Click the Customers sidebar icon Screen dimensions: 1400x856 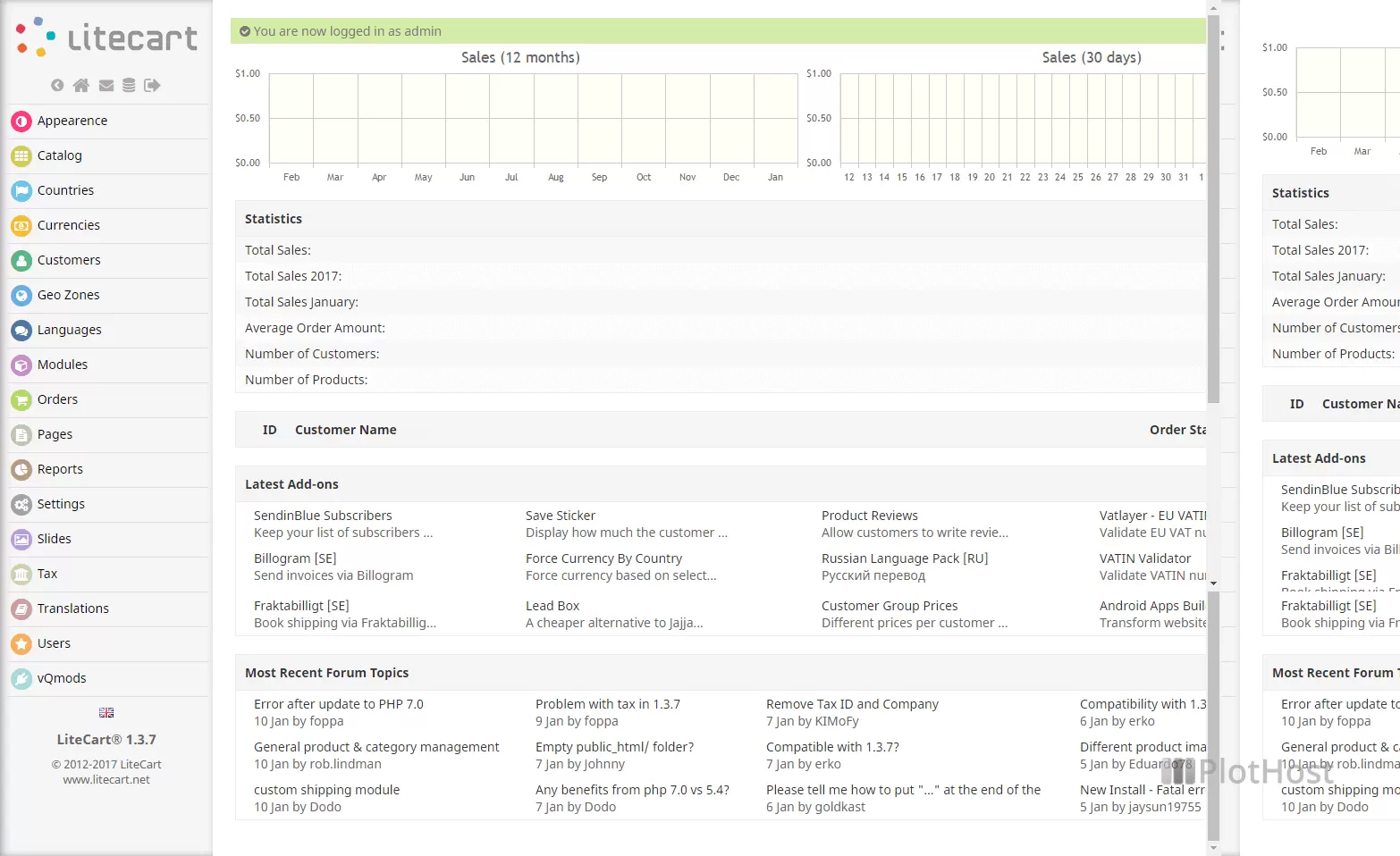(x=21, y=260)
